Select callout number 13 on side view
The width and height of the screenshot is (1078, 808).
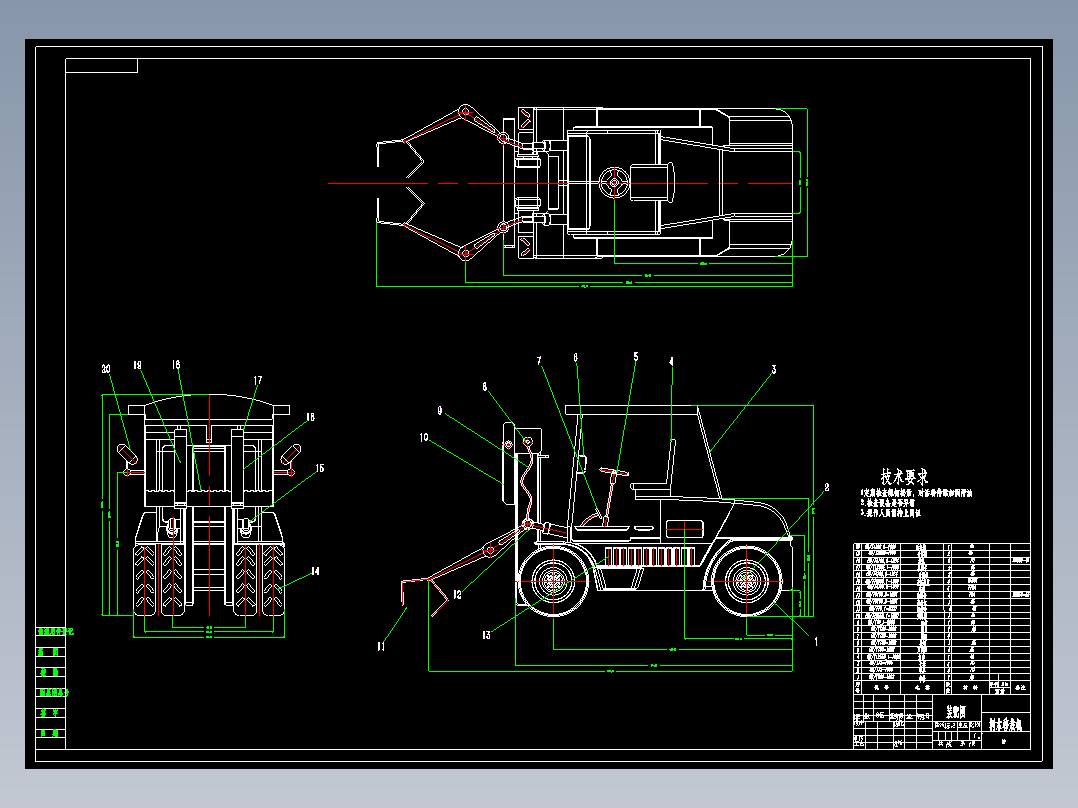click(486, 635)
